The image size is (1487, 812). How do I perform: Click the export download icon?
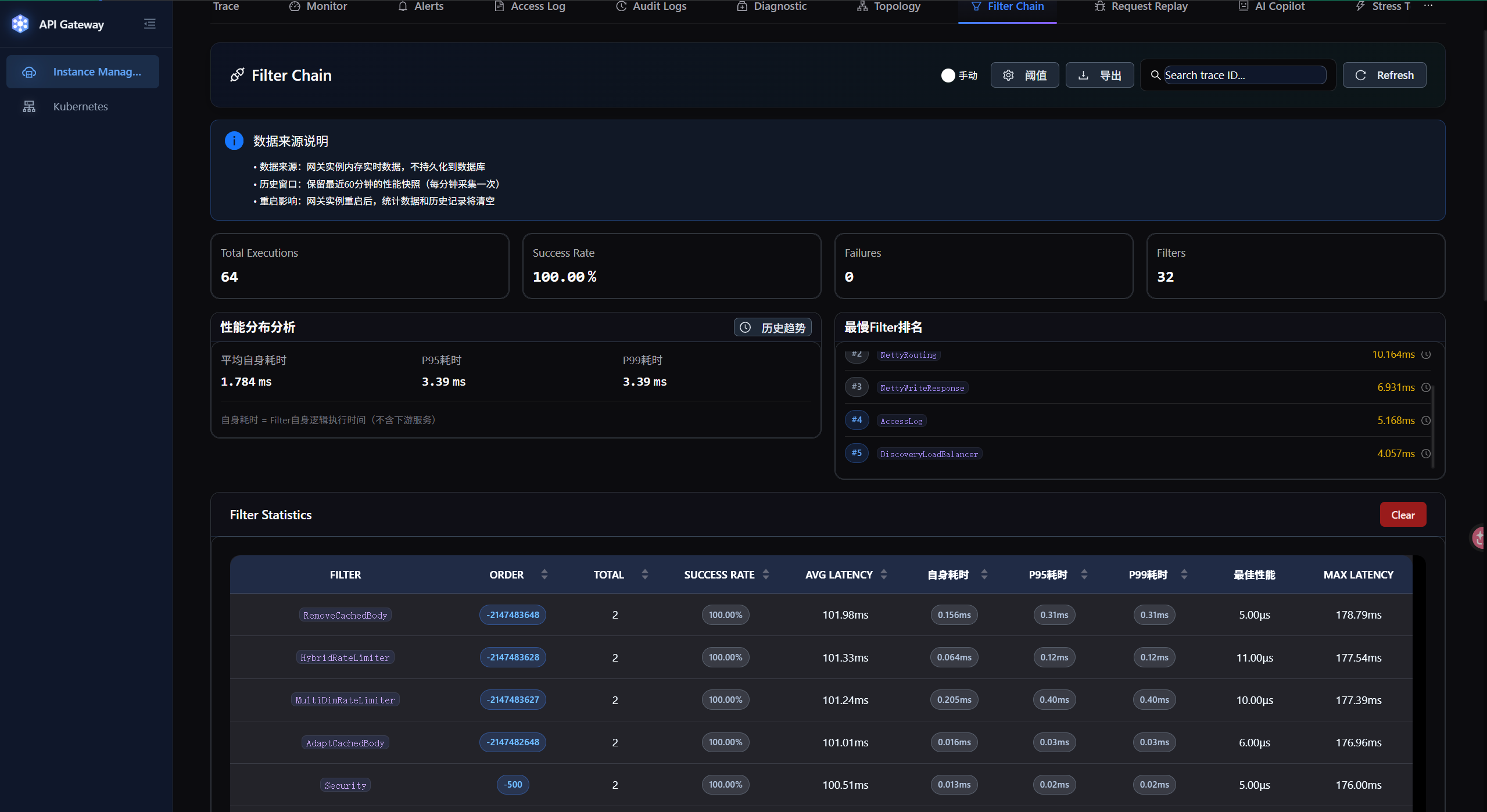tap(1083, 76)
